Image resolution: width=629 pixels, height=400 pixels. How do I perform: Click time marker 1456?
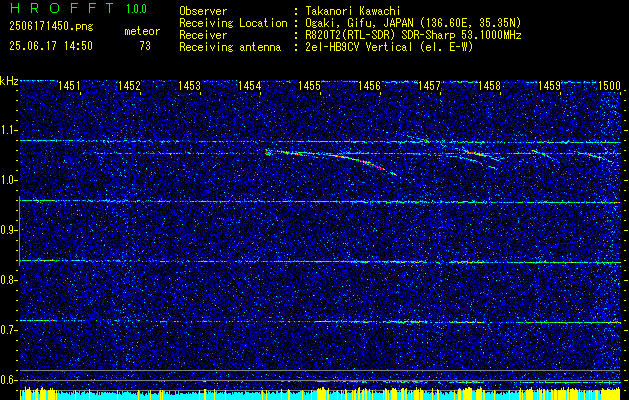pyautogui.click(x=369, y=85)
